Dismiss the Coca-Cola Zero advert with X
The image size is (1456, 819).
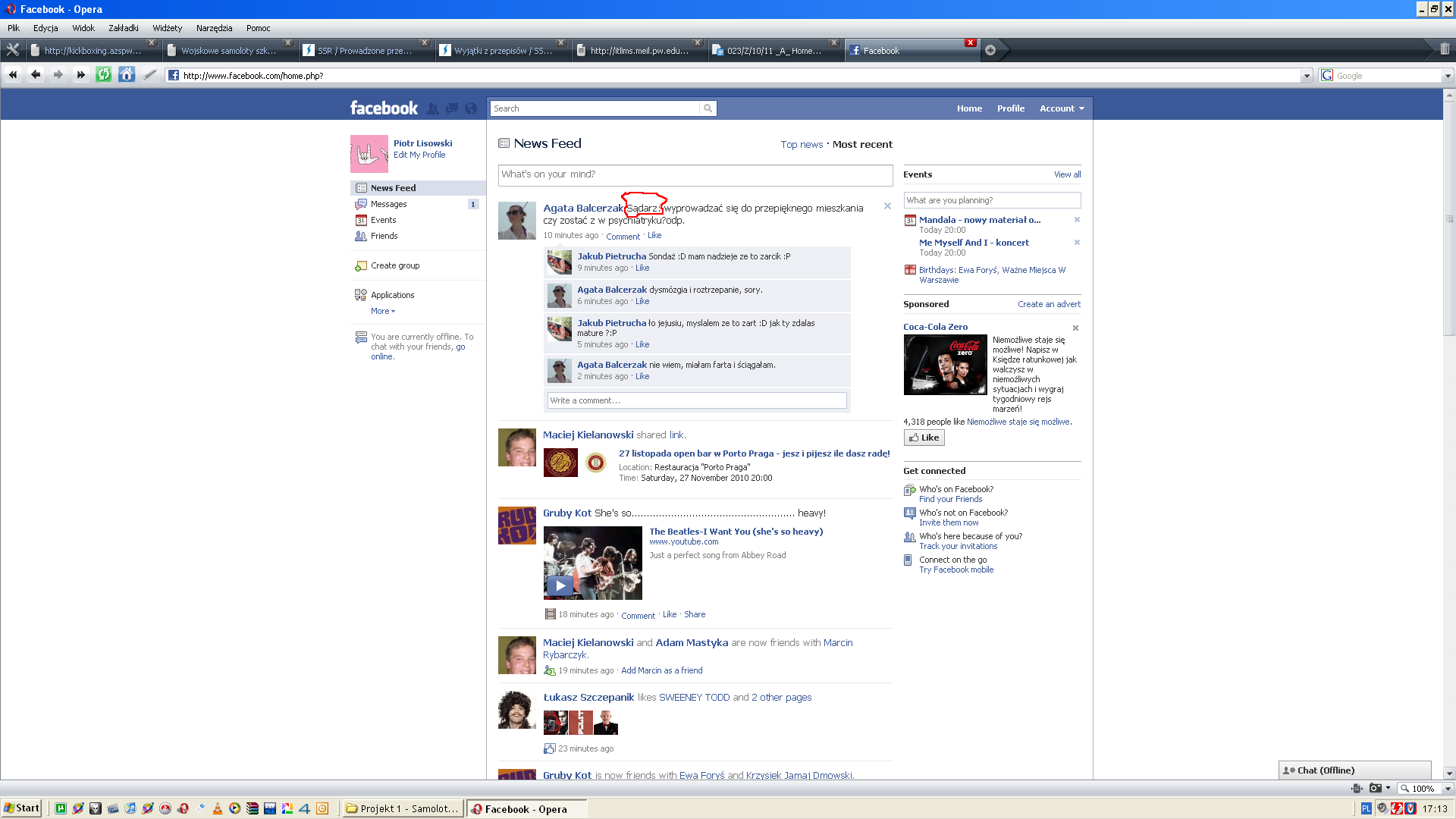tap(1075, 328)
